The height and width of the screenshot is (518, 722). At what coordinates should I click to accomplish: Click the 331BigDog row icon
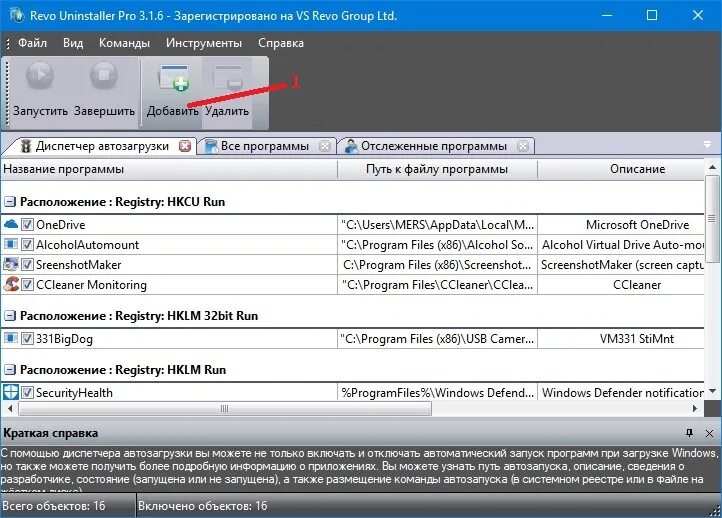[11, 338]
